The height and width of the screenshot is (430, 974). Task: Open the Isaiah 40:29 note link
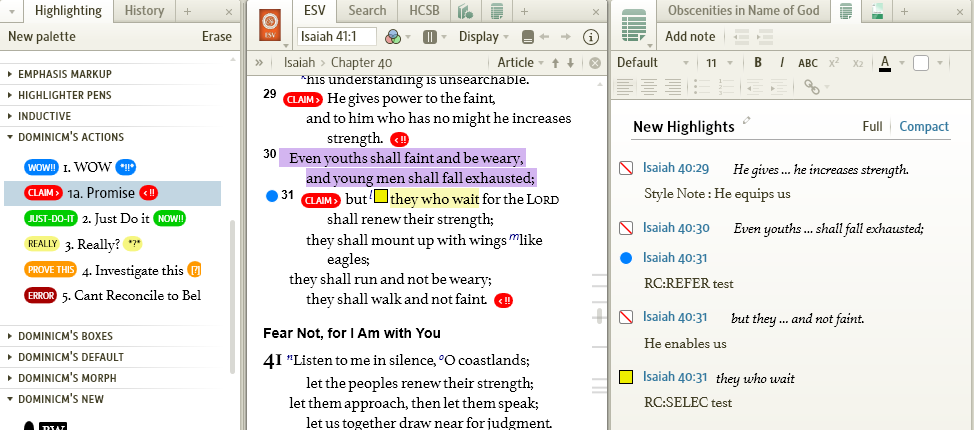[676, 168]
